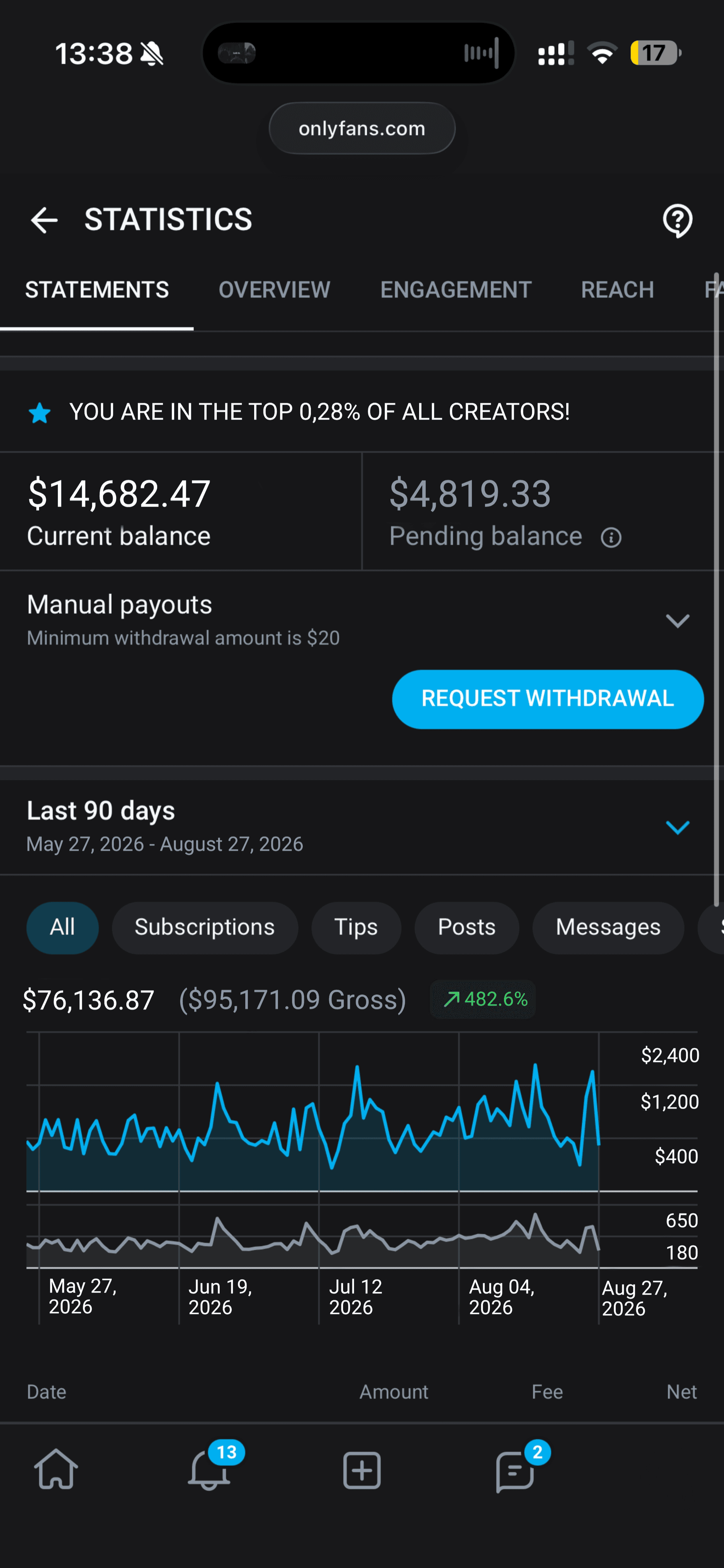Tap the new post plus icon
724x1568 pixels.
coord(362,1470)
